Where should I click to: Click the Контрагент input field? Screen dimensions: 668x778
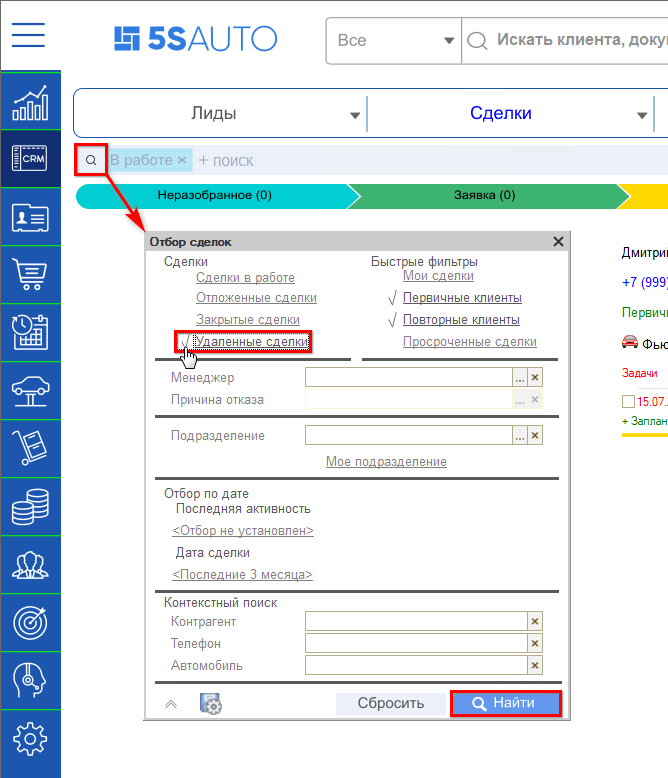point(415,621)
